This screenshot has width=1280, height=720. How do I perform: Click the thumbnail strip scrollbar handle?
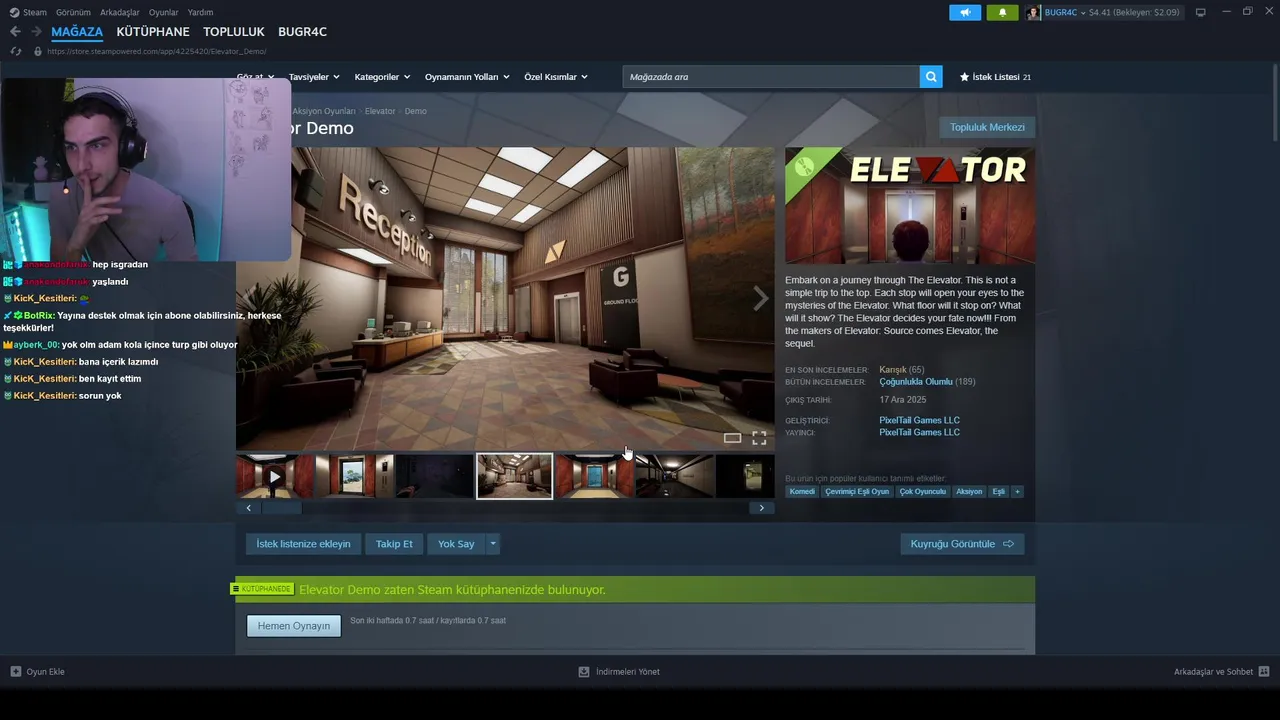(x=282, y=508)
